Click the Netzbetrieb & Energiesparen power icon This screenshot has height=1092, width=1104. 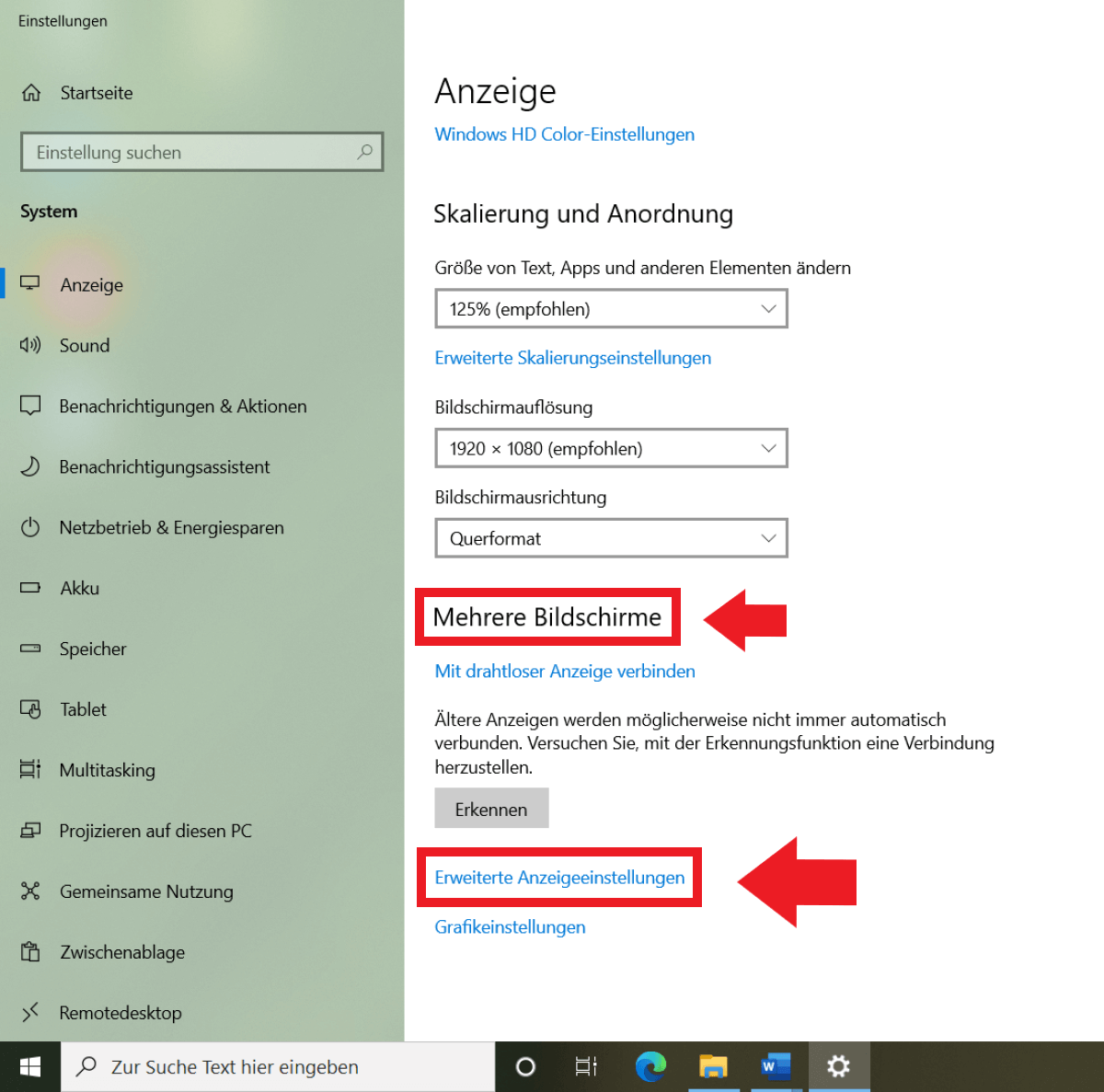(x=30, y=527)
